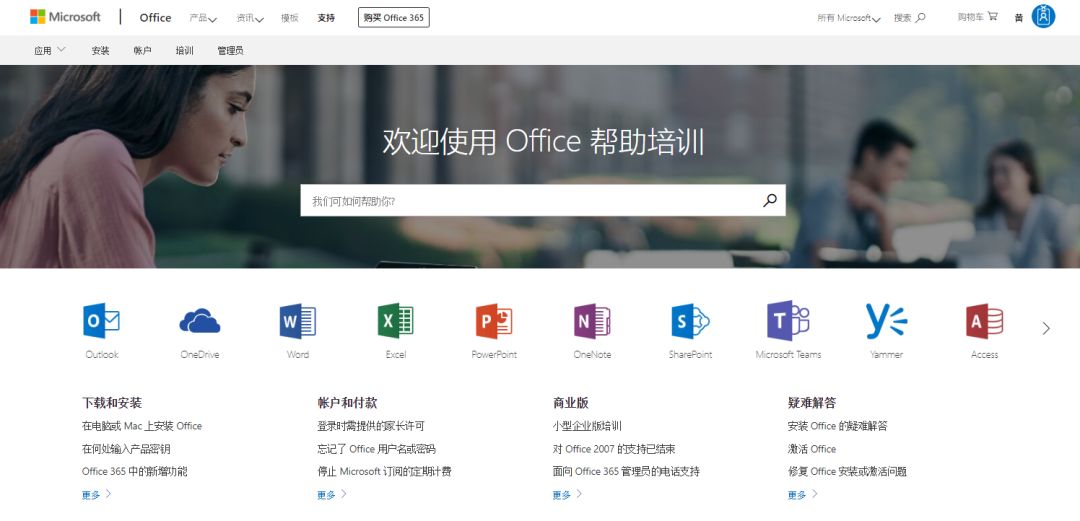Screen dimensions: 1080x521
Task: Click 更多 under 帐户和付款
Action: coord(332,494)
